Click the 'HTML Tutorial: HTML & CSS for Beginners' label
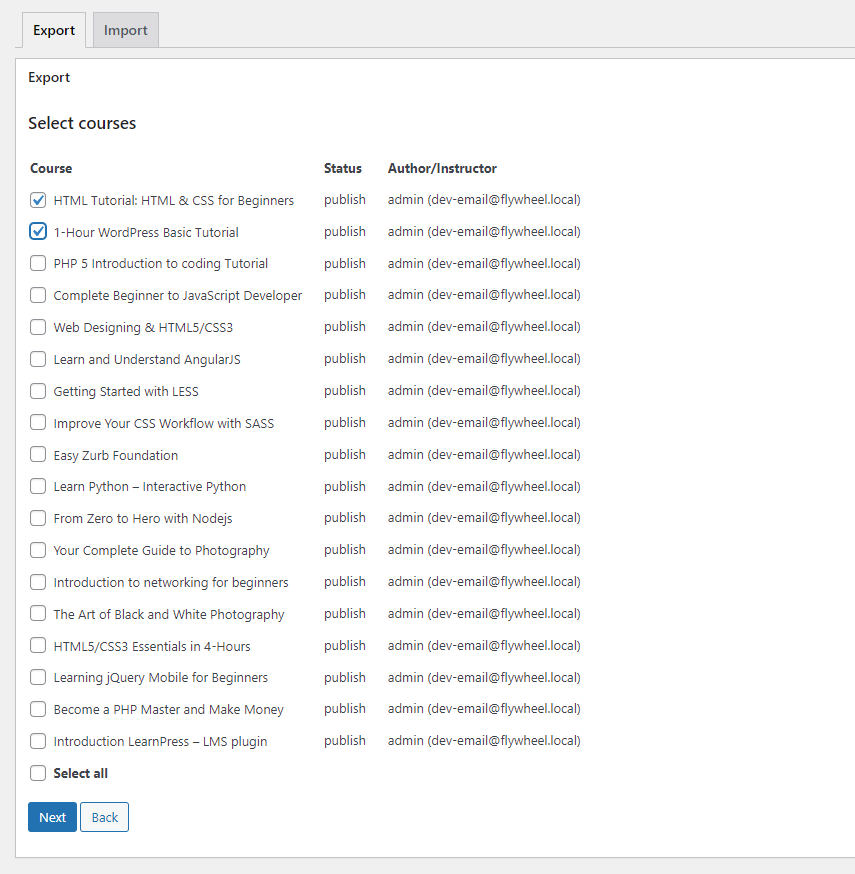This screenshot has width=855, height=874. point(173,201)
